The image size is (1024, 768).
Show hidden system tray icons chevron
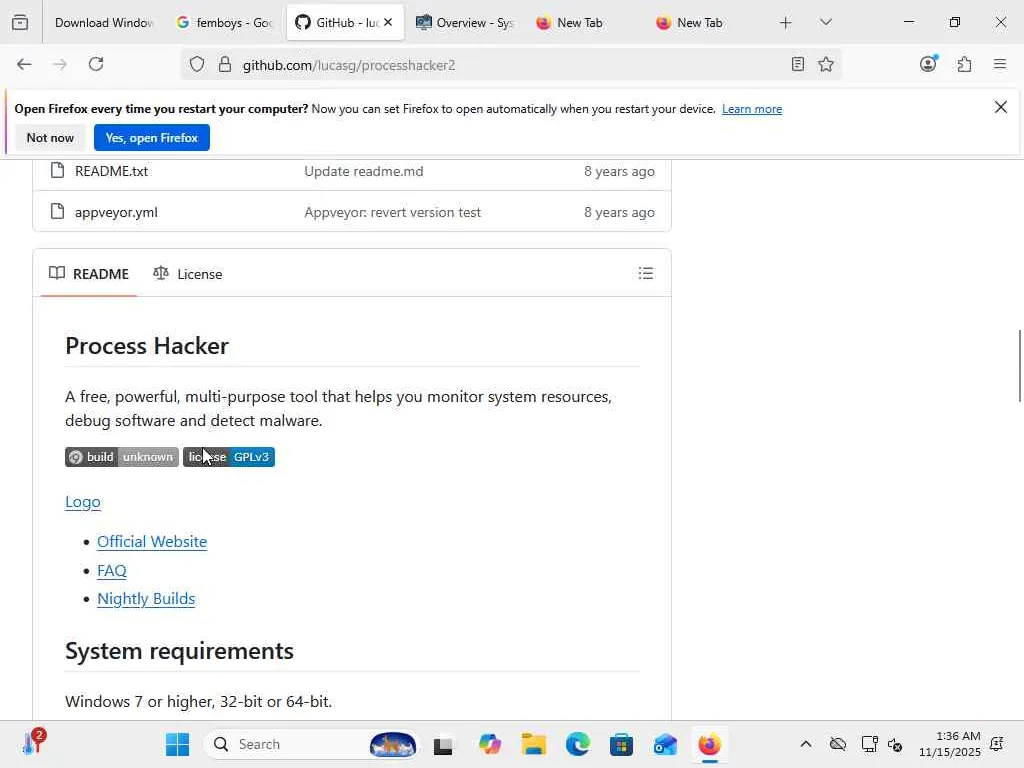click(x=806, y=744)
